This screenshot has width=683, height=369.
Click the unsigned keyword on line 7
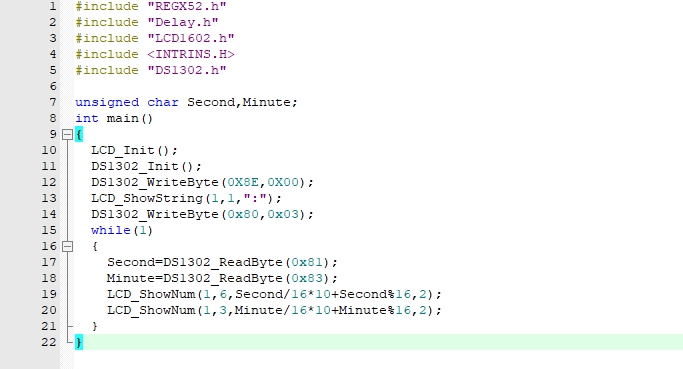[x=107, y=102]
